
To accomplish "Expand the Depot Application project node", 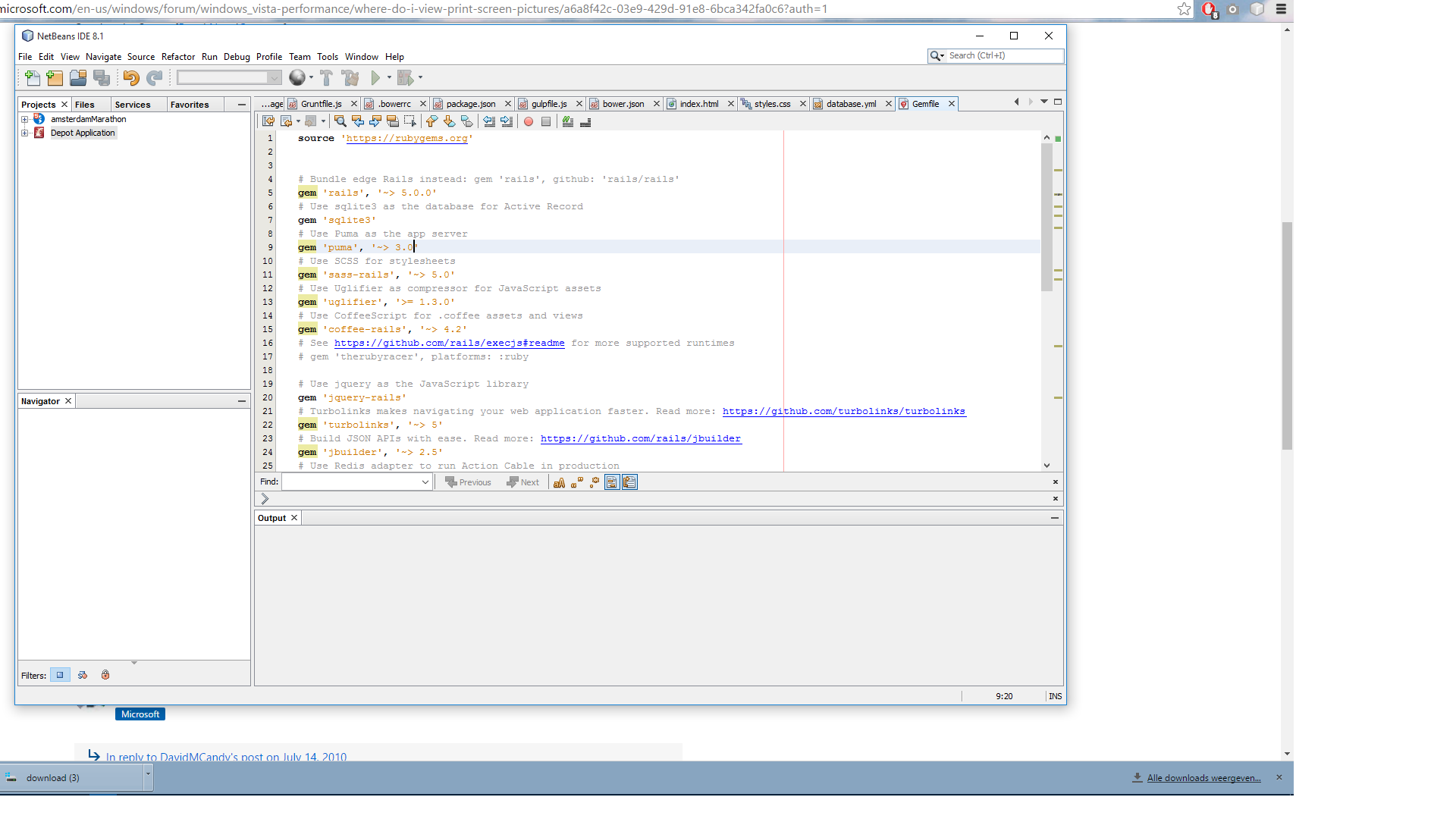I will click(25, 133).
